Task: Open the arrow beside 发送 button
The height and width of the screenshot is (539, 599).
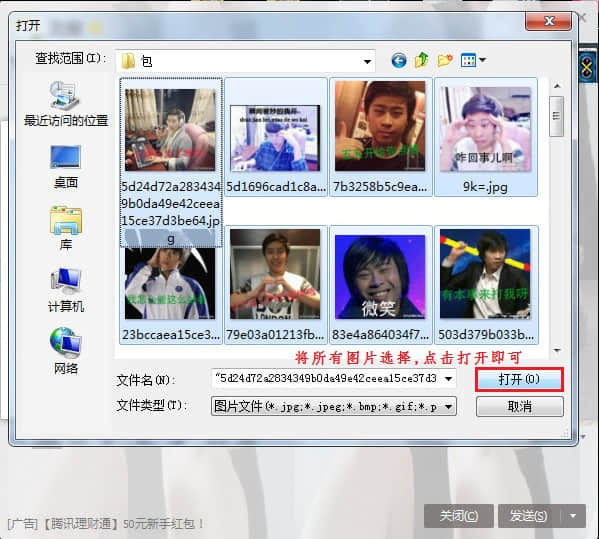Action: pyautogui.click(x=573, y=516)
